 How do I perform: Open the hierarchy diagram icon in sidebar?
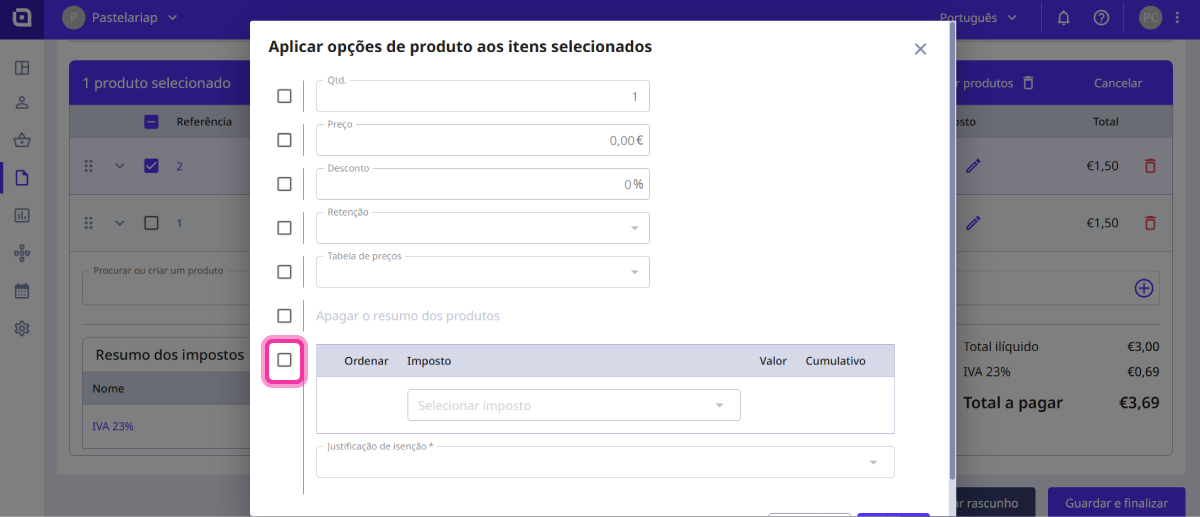click(22, 253)
